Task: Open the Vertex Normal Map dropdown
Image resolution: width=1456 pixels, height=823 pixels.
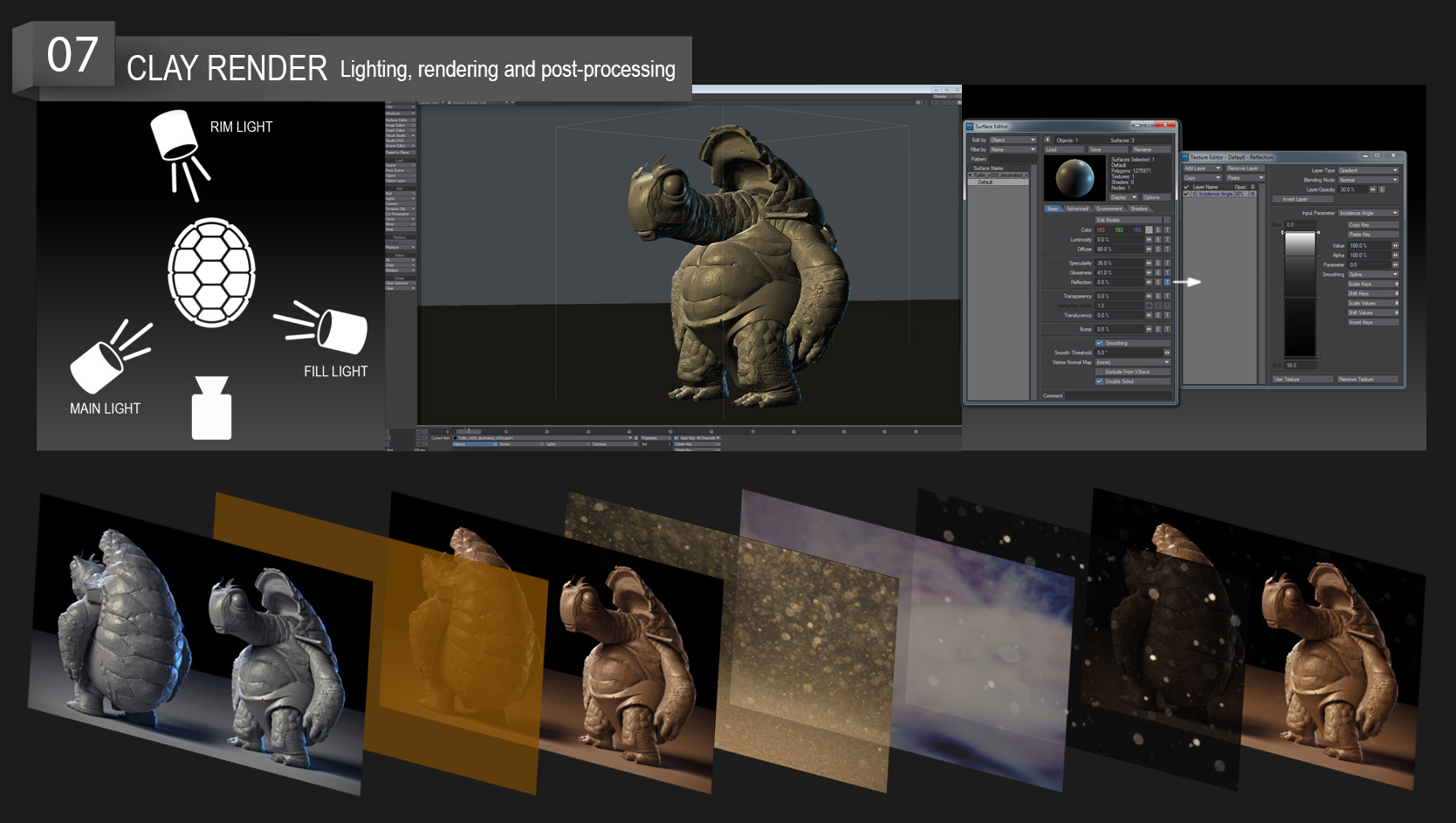Action: 1133,362
